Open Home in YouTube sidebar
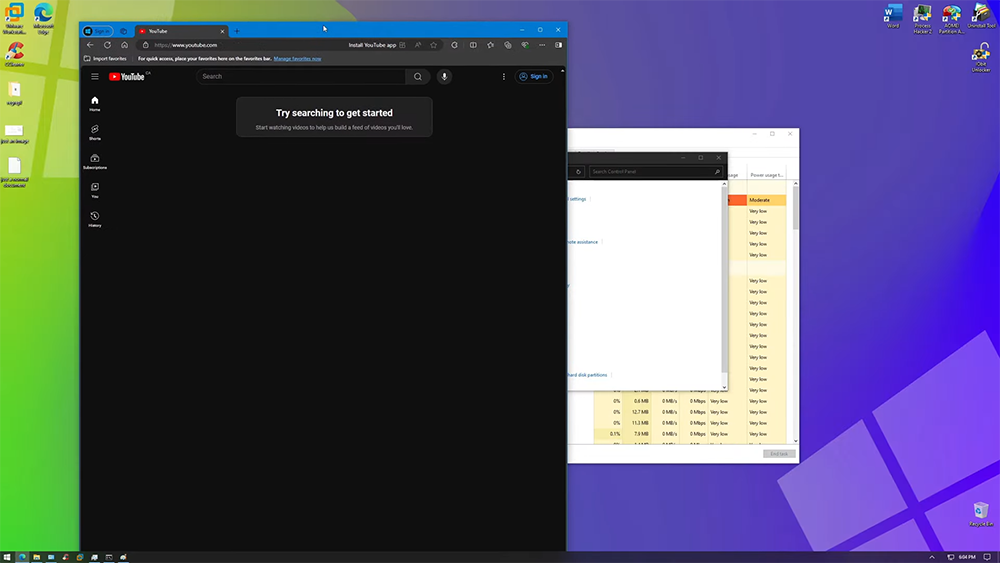Screen dimensions: 1000x563 click(x=95, y=103)
